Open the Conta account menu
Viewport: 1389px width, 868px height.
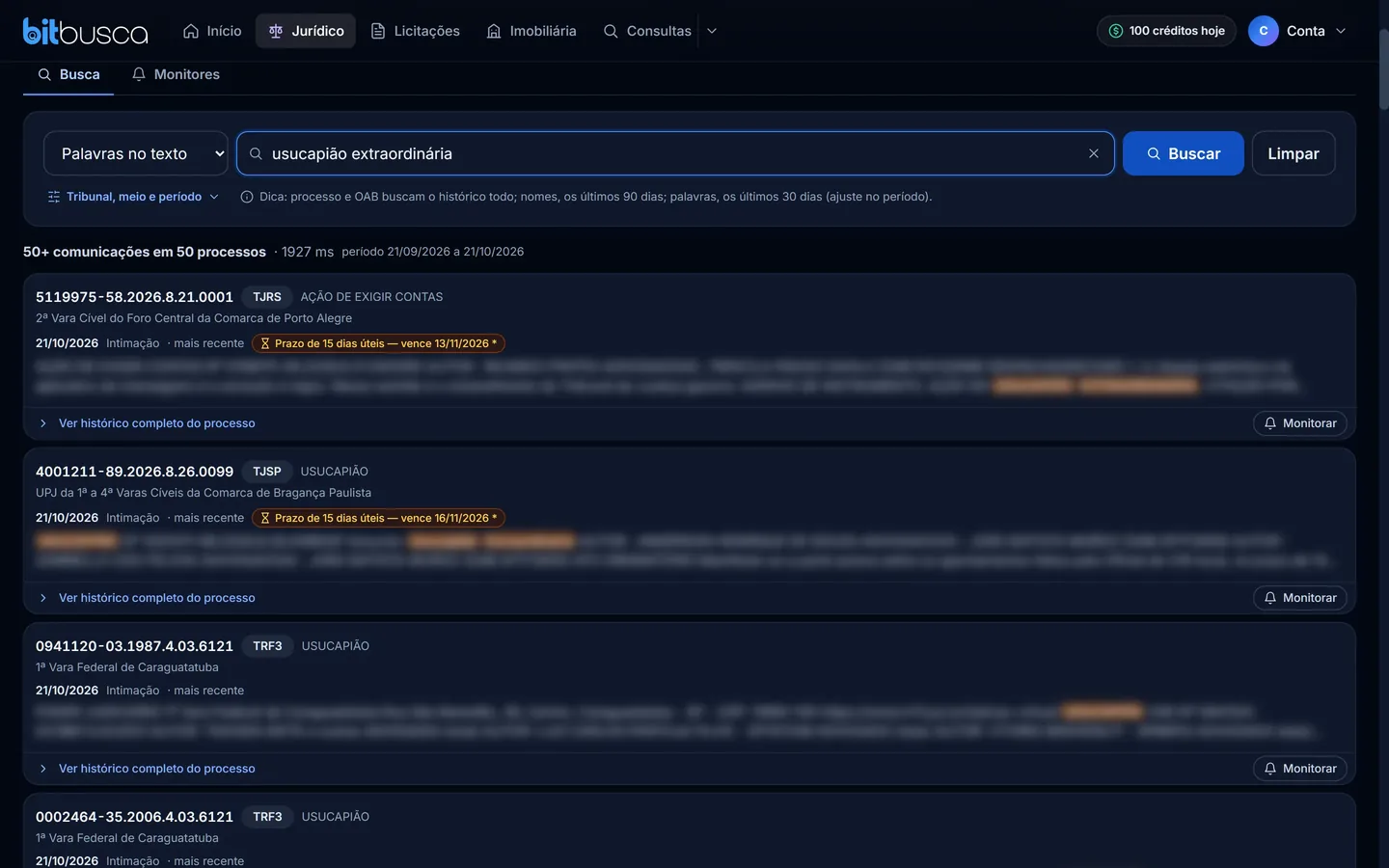[1297, 31]
